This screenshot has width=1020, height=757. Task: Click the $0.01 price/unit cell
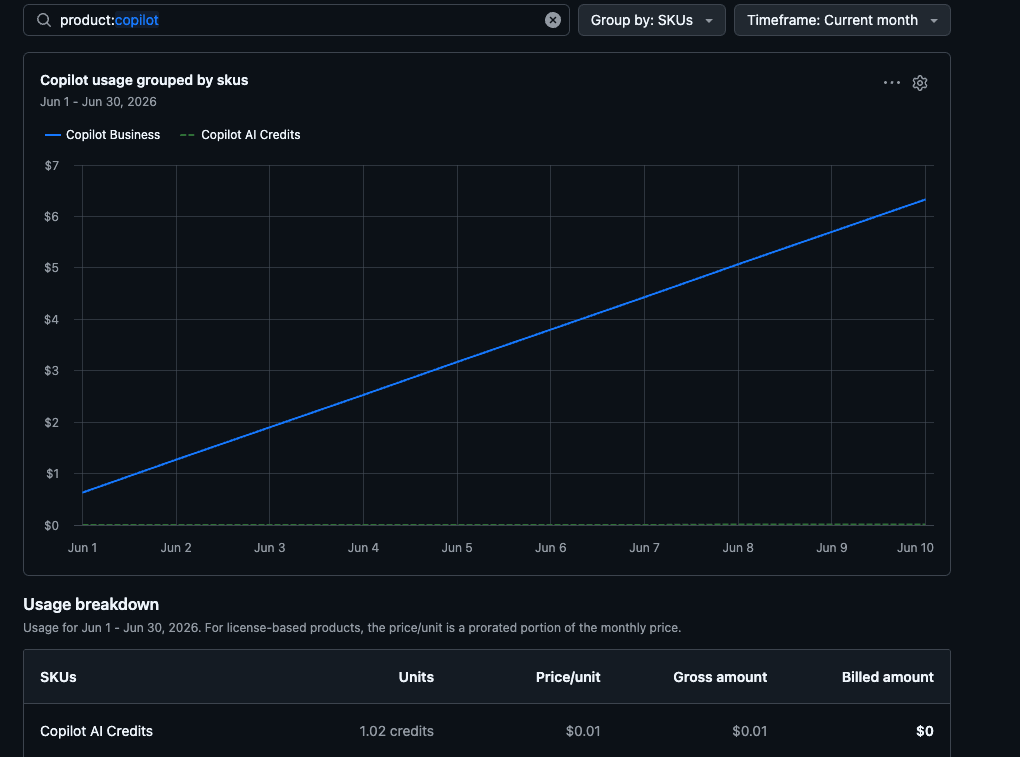pos(583,731)
